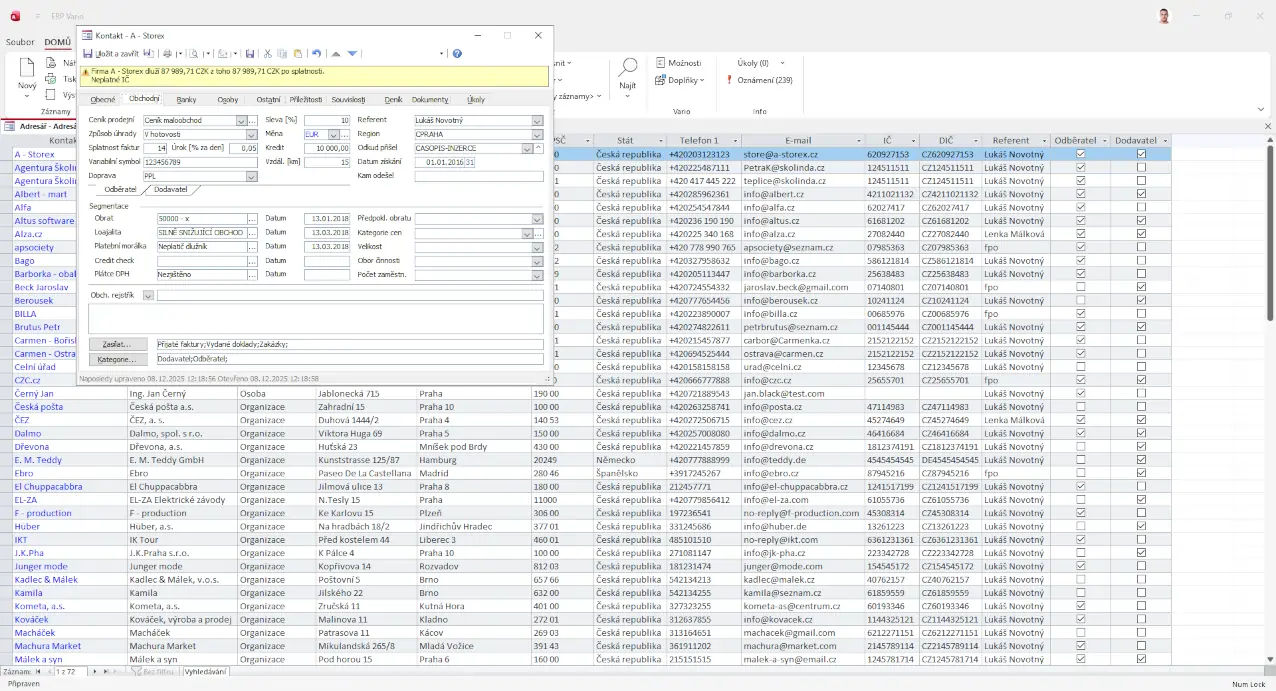Click the Uložit a zavřít save icon
1276x691 pixels.
point(88,53)
